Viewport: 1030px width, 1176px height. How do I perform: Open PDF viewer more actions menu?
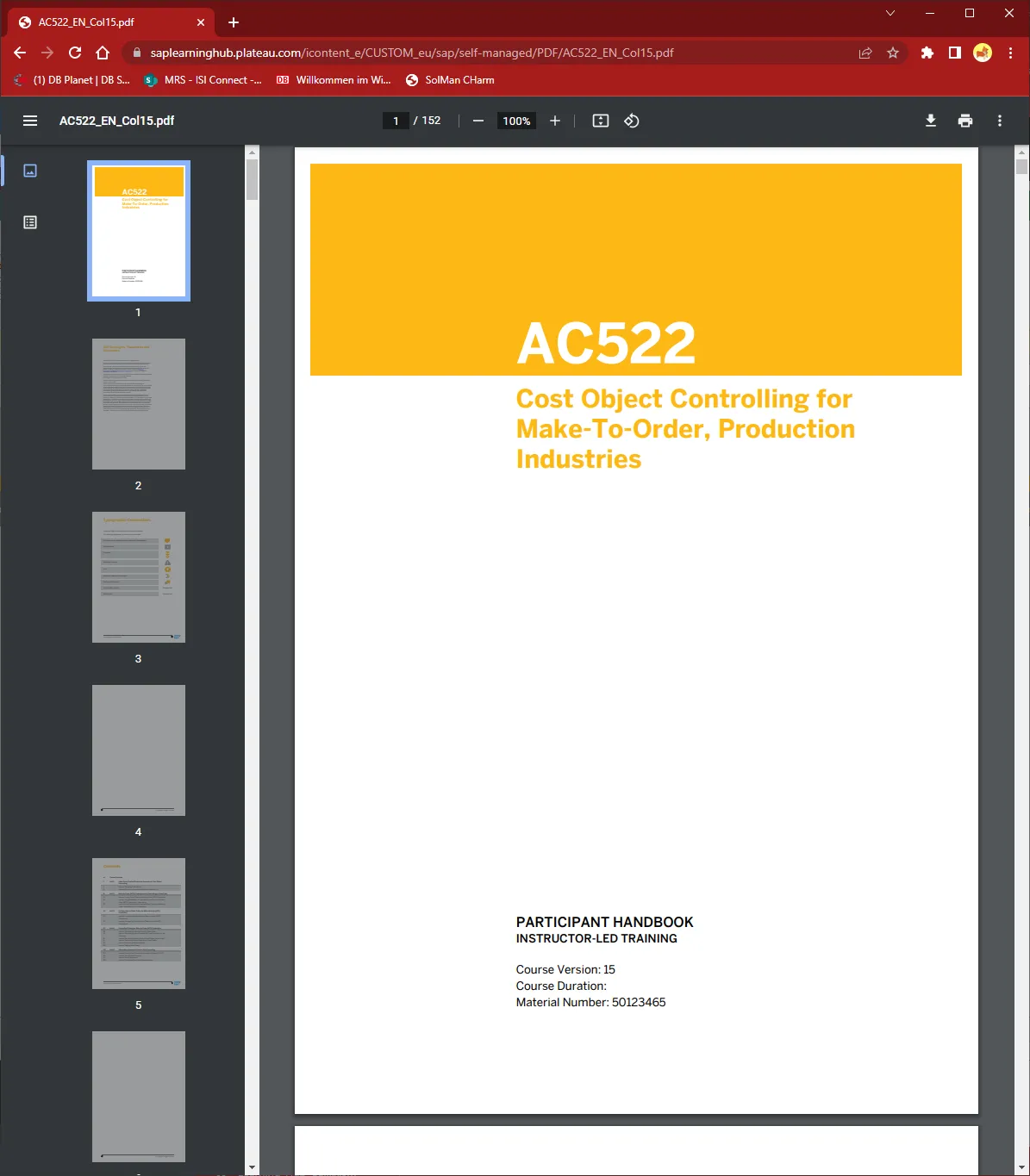(x=1000, y=121)
